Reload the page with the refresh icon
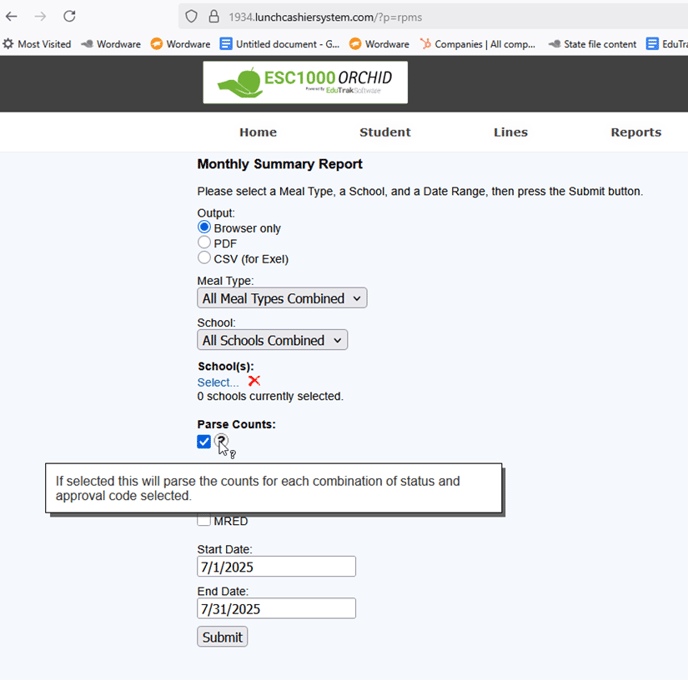 69,17
